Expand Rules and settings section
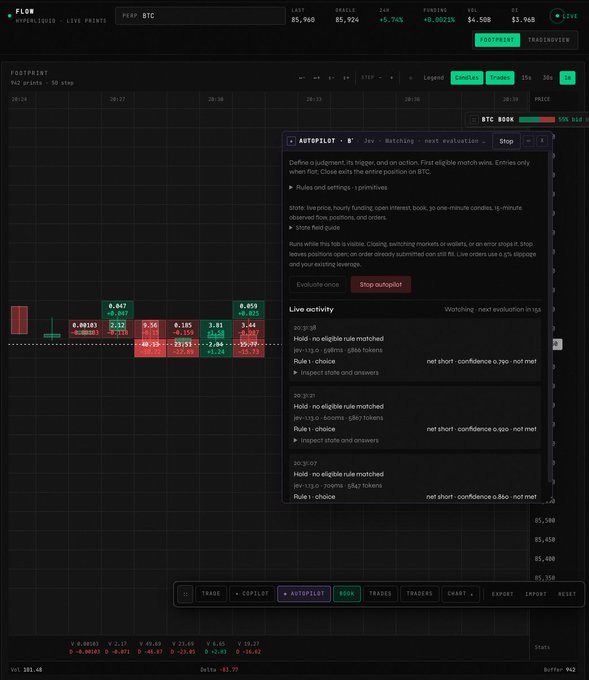This screenshot has height=680, width=589. pyautogui.click(x=338, y=188)
